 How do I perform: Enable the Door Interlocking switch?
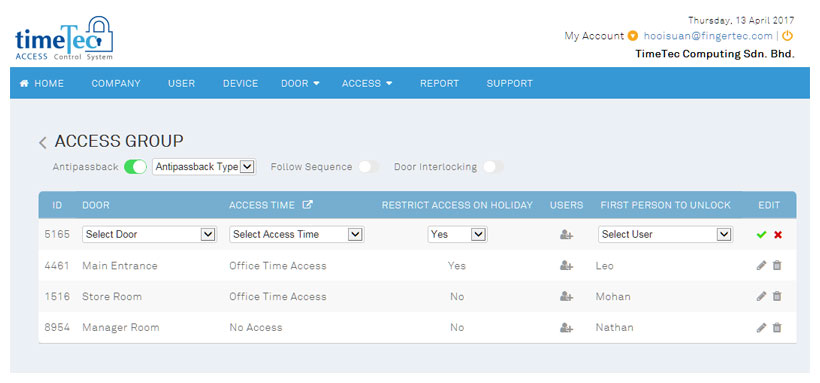tap(493, 167)
